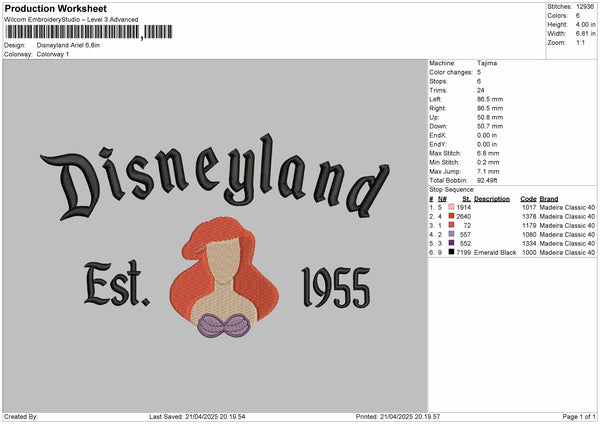Click the Color changes value 5
Image resolution: width=600 pixels, height=424 pixels.
click(479, 72)
